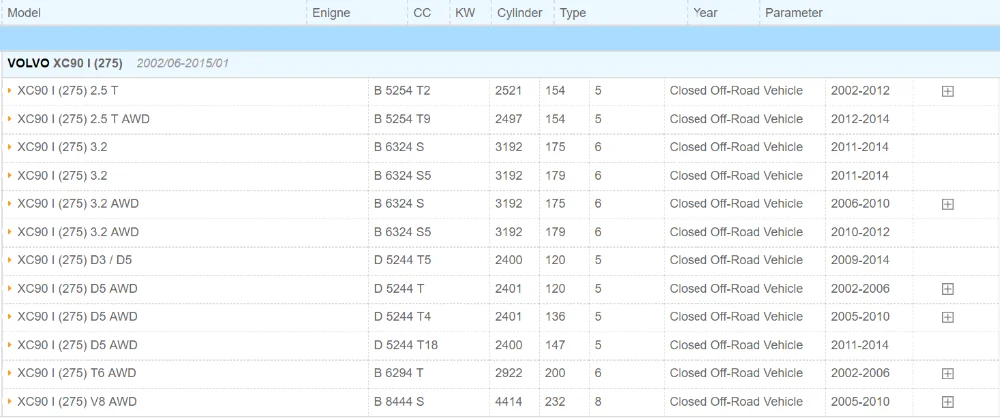The image size is (1000, 418).
Task: Select Closed Off-Road Vehicle in V8 AWD row
Action: [x=736, y=401]
